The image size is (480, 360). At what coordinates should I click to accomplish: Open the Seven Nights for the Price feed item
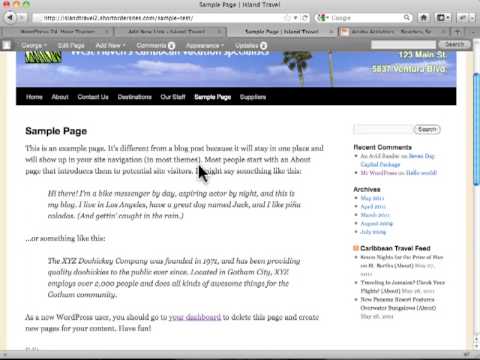(x=402, y=261)
